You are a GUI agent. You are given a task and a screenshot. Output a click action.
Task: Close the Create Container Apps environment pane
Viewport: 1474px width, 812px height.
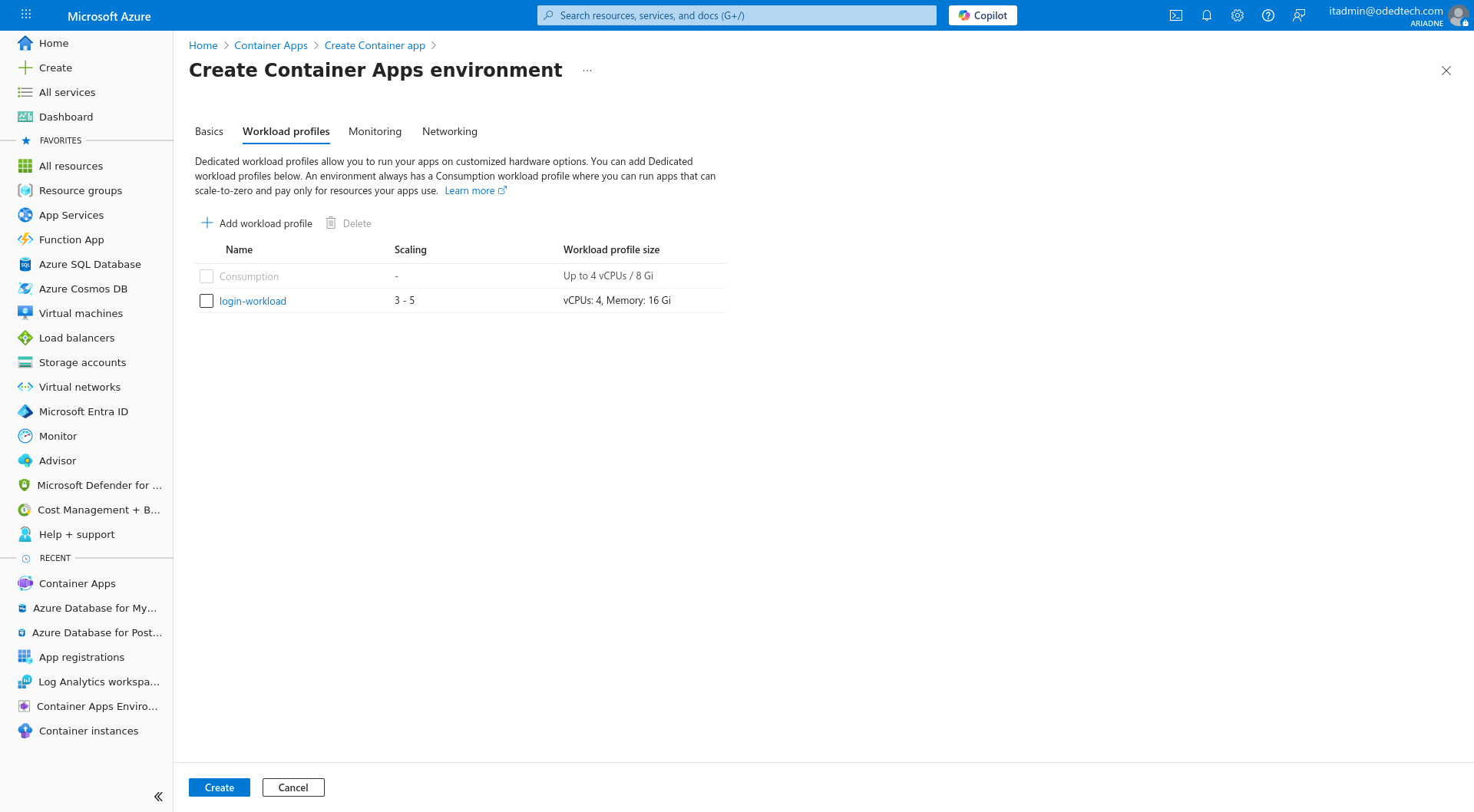pyautogui.click(x=1446, y=71)
